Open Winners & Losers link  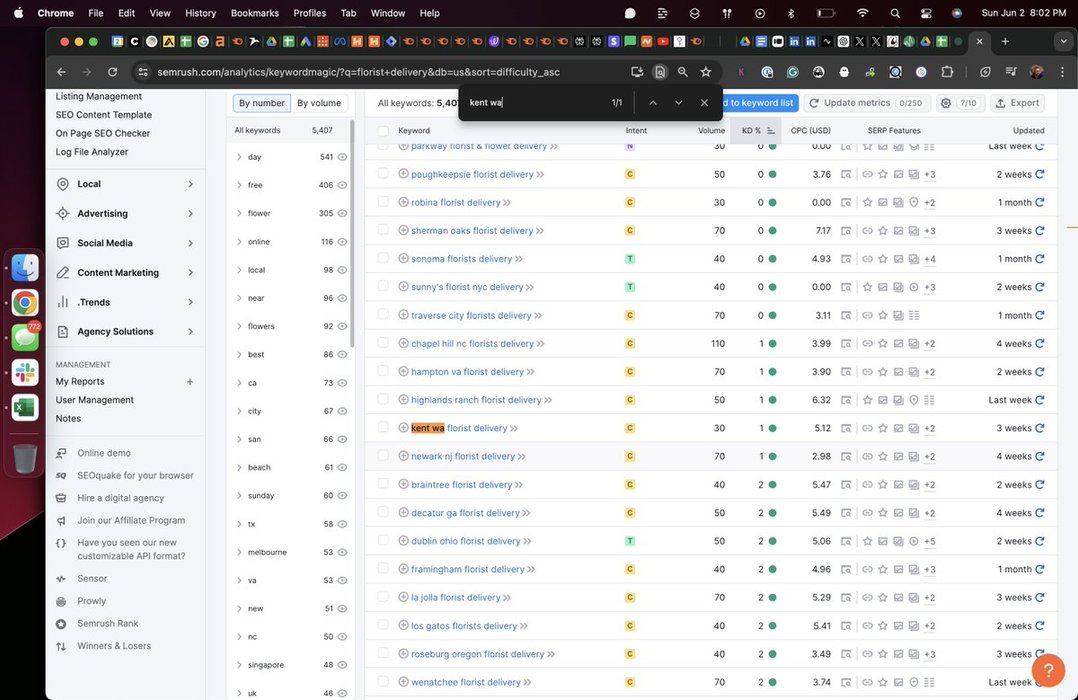[x=114, y=646]
